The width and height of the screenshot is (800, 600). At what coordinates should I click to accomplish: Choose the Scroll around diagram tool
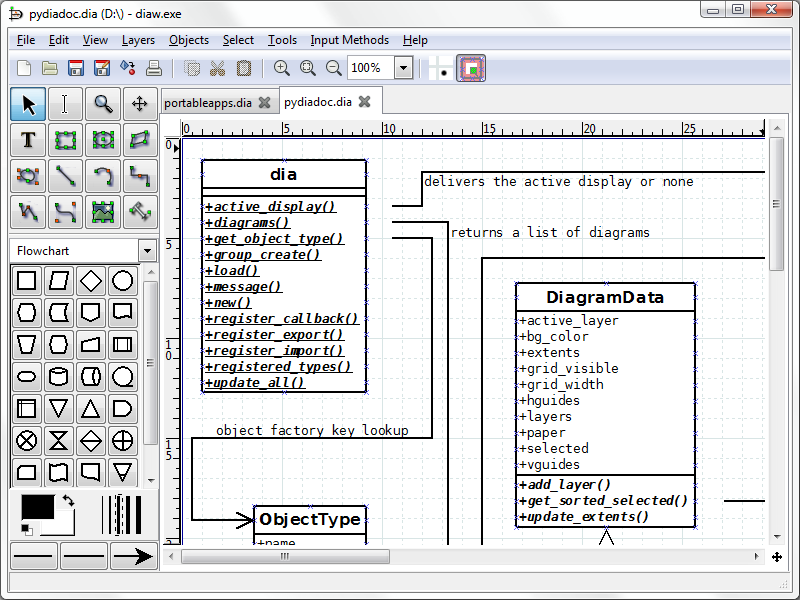(139, 103)
